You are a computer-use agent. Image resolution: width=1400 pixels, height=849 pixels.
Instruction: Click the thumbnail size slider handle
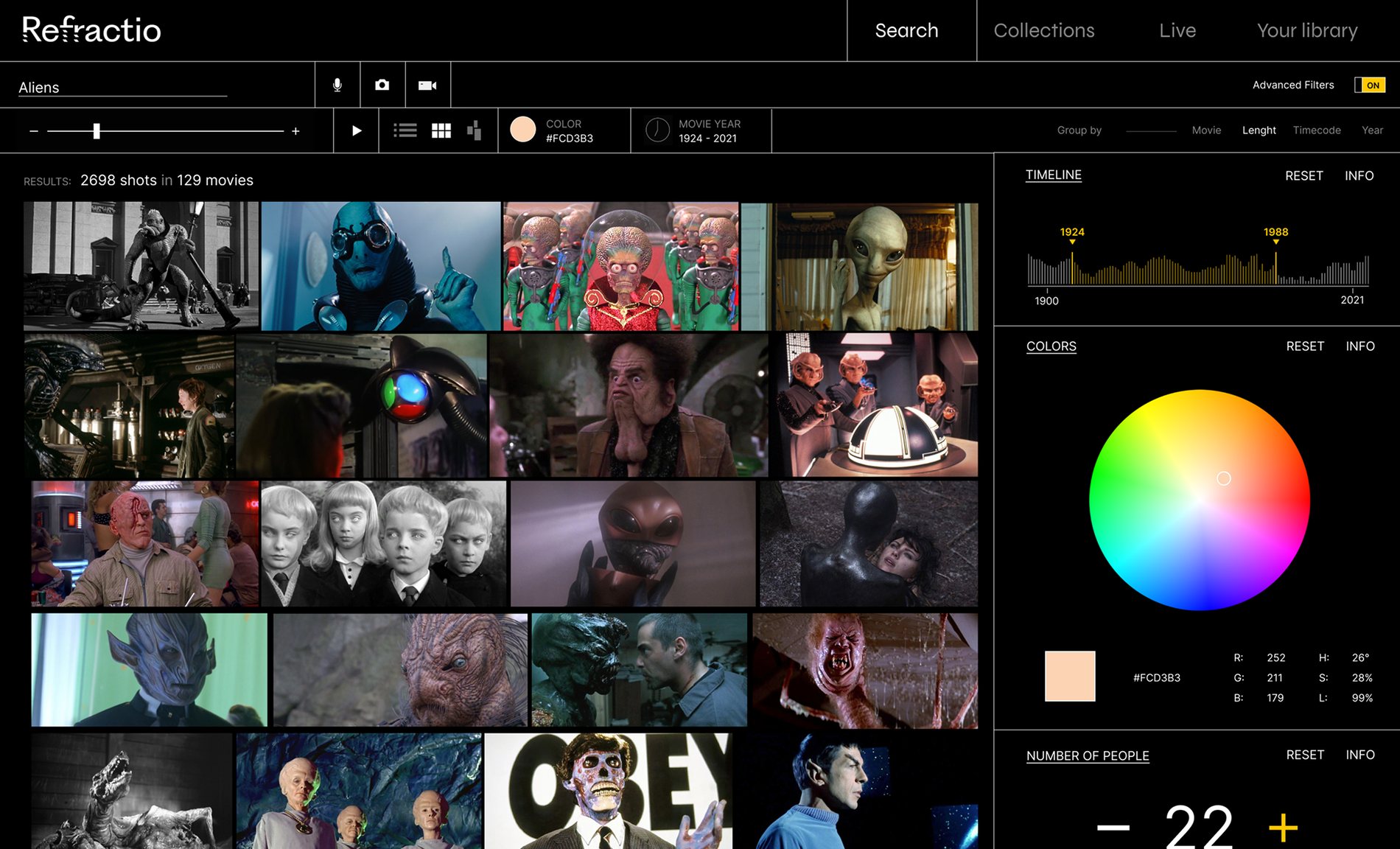coord(97,131)
